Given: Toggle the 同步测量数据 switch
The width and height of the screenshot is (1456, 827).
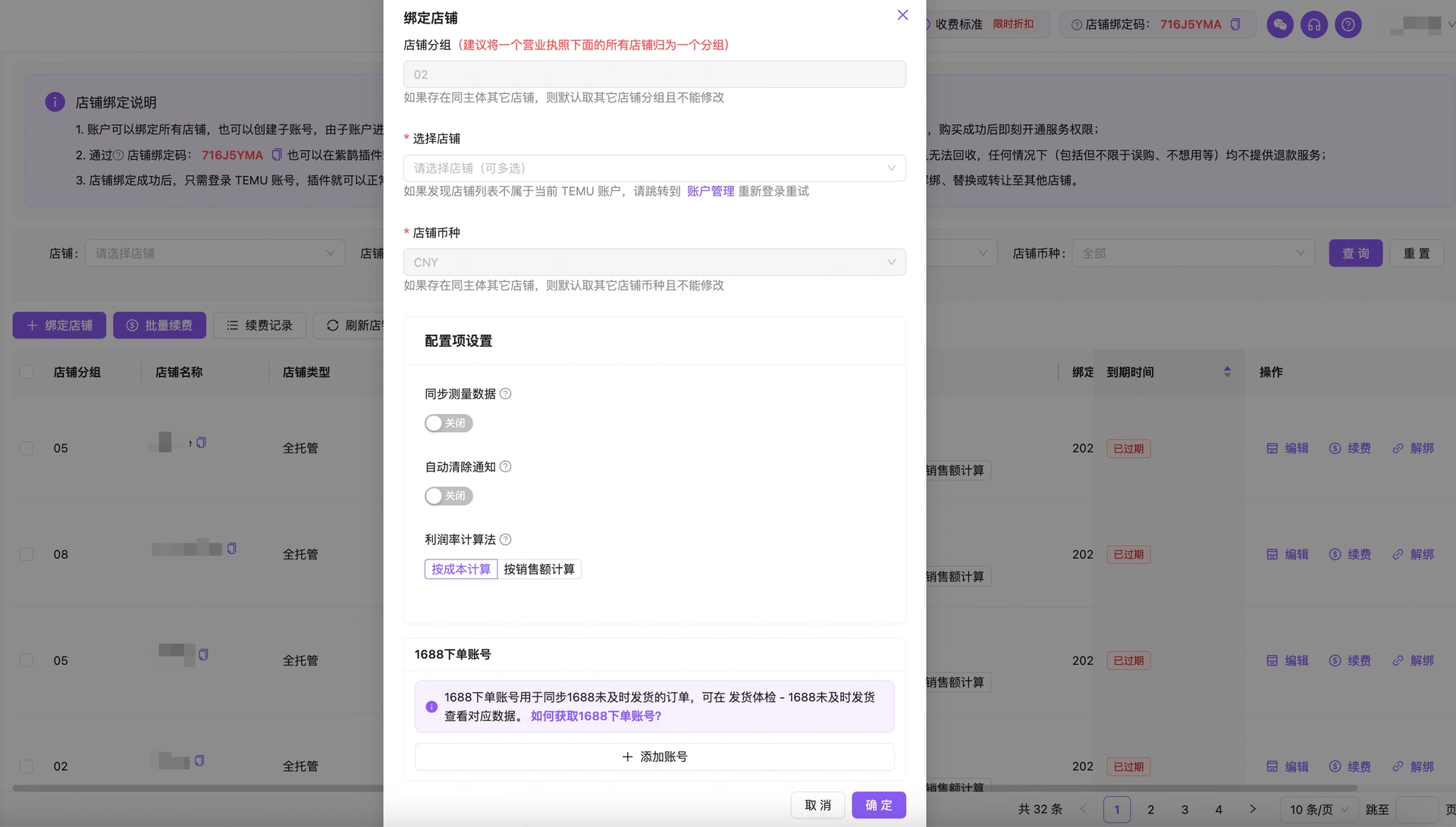Looking at the screenshot, I should (x=448, y=423).
